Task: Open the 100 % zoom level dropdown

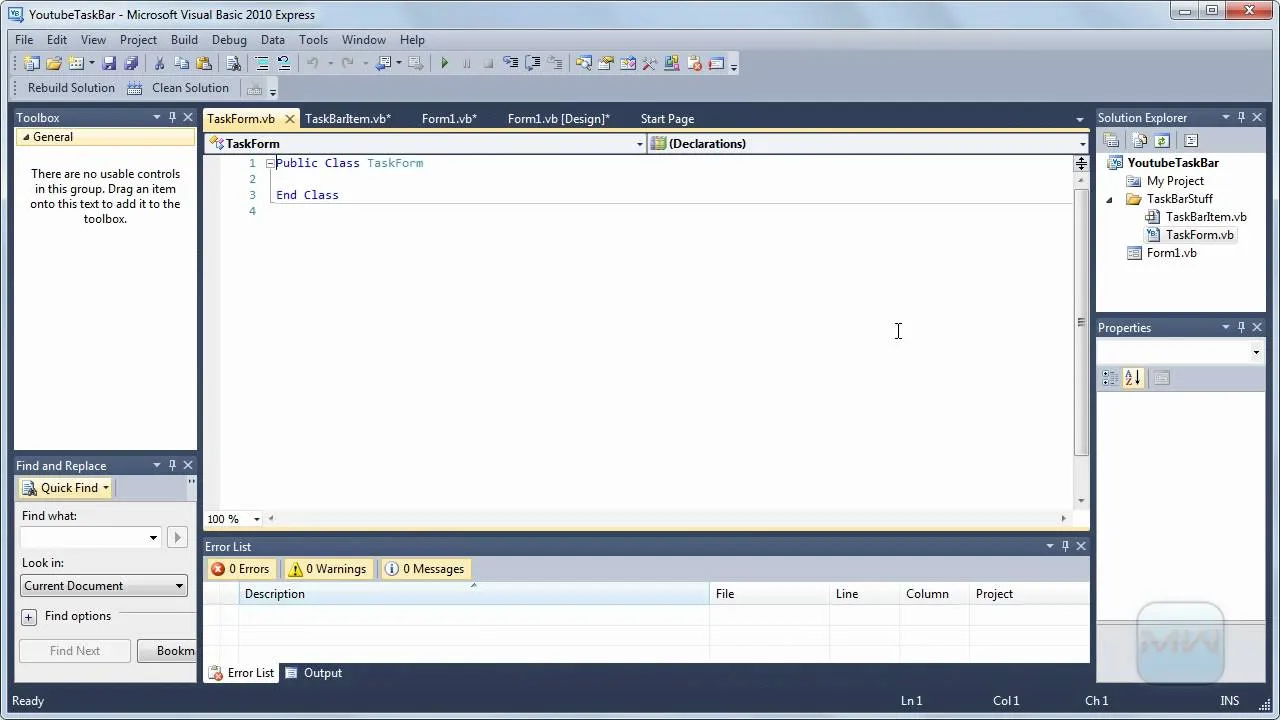Action: (257, 519)
